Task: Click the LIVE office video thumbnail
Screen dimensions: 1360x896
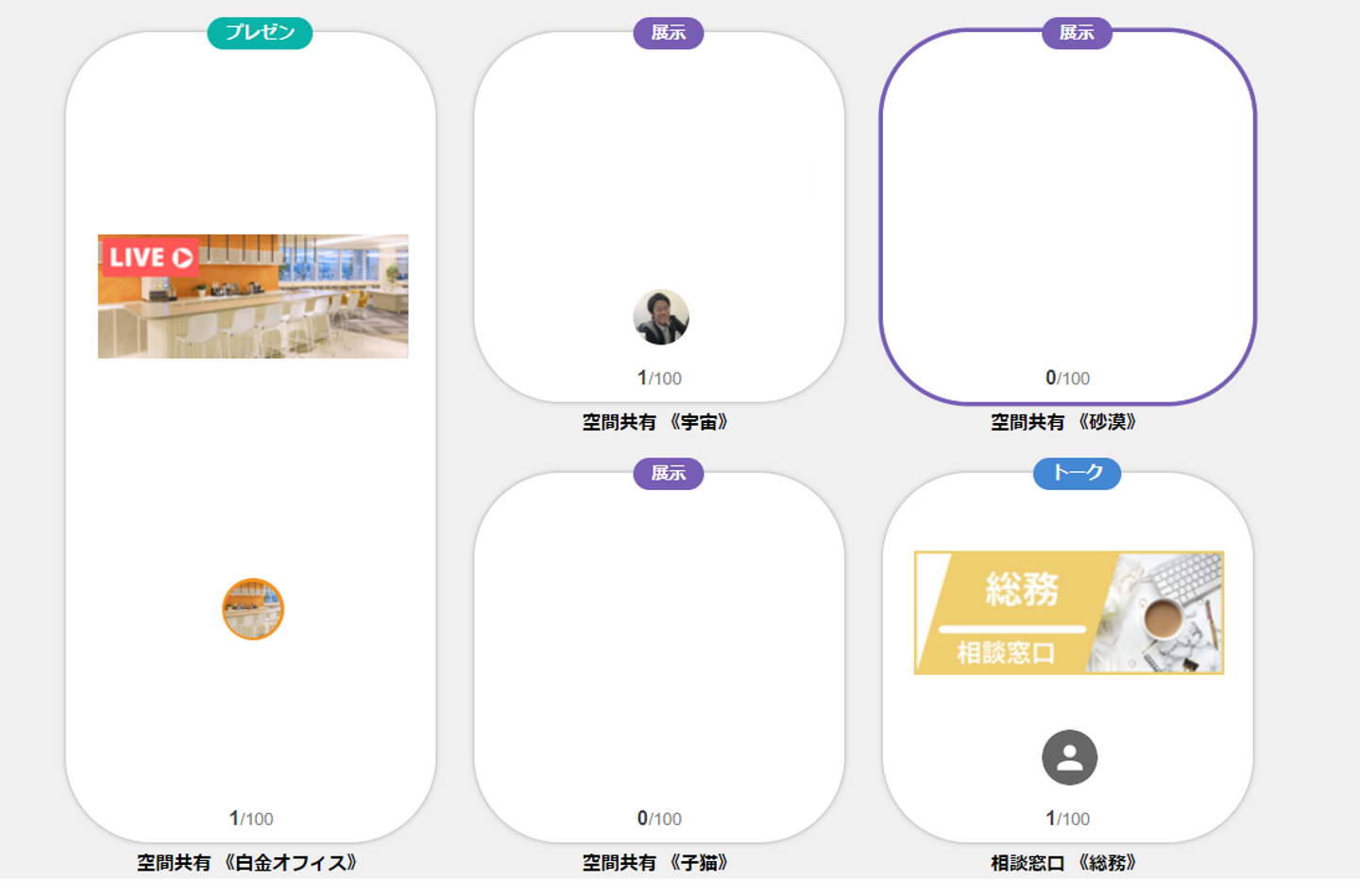Action: tap(253, 296)
